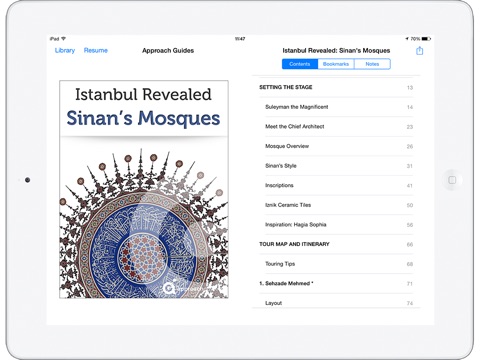Viewport: 480px width, 360px height.
Task: Switch to the Notes tab
Action: click(x=372, y=64)
